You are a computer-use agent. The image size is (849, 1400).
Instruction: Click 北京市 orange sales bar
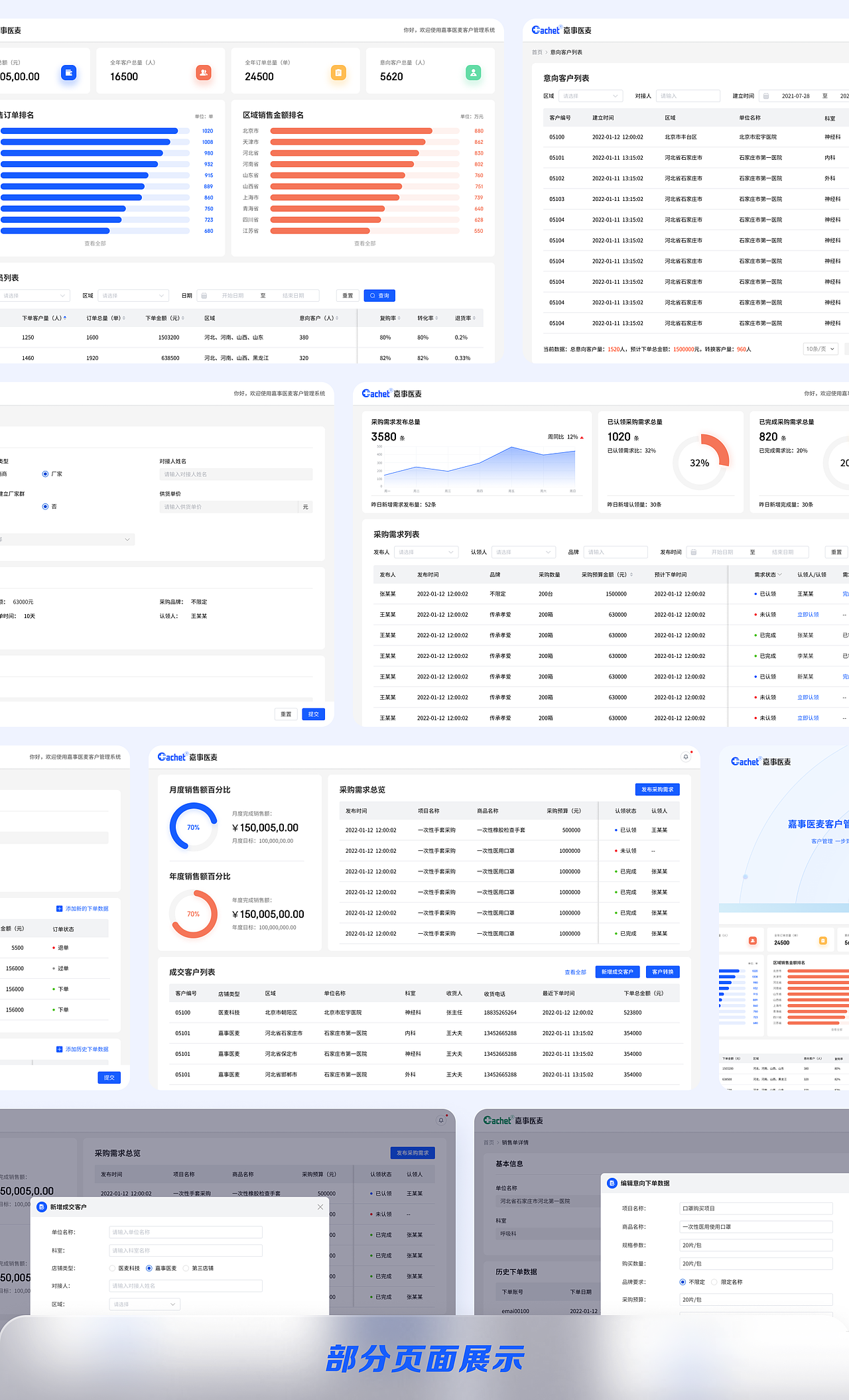point(351,131)
